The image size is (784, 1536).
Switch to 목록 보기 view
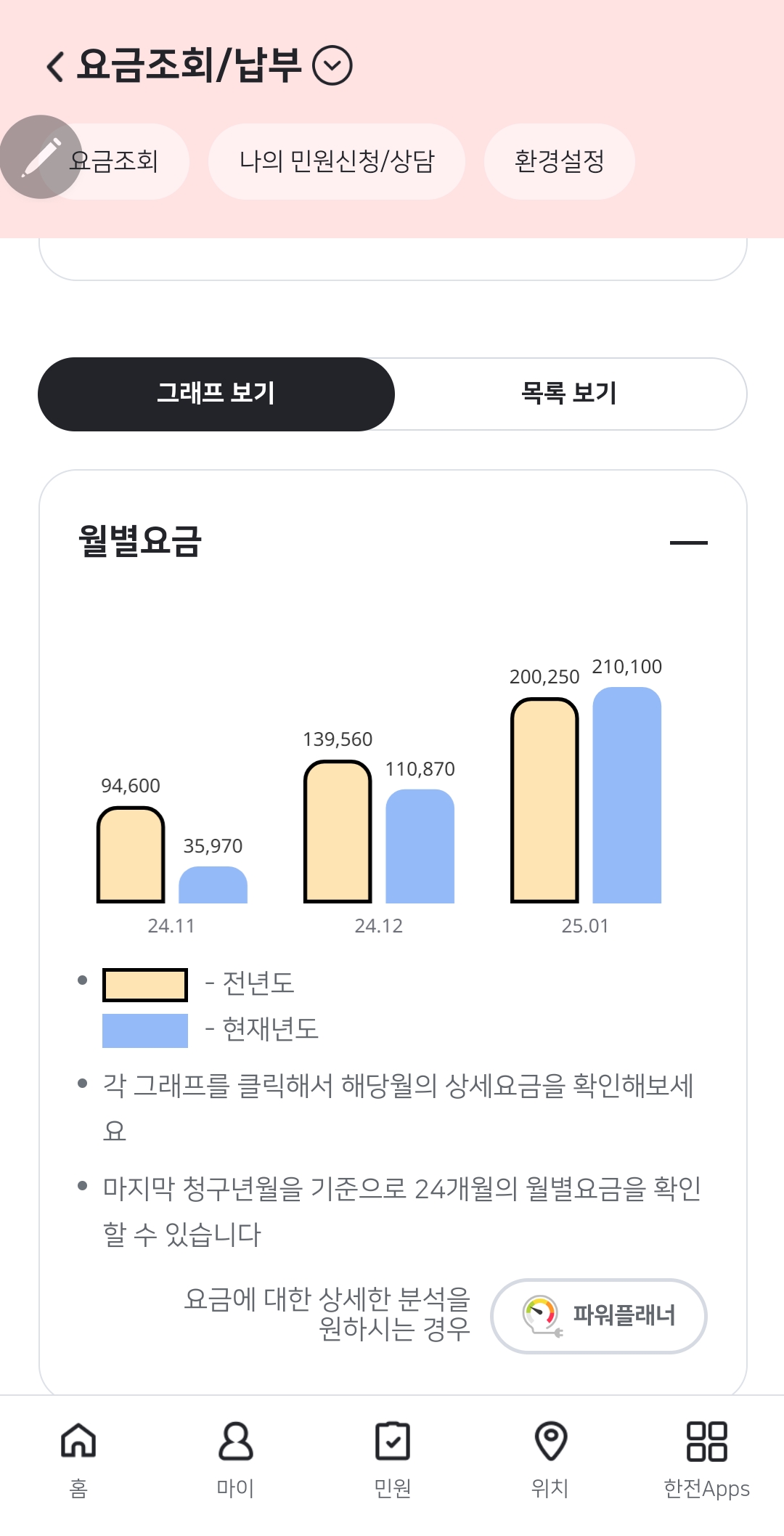[570, 394]
